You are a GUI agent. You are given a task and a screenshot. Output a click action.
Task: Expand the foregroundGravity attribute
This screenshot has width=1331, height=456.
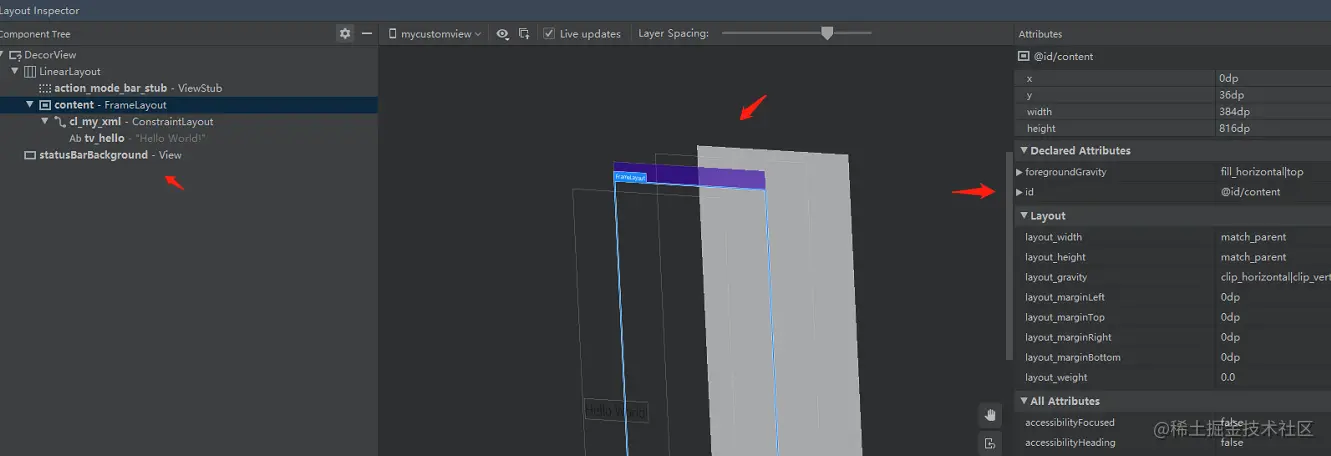pos(1019,172)
